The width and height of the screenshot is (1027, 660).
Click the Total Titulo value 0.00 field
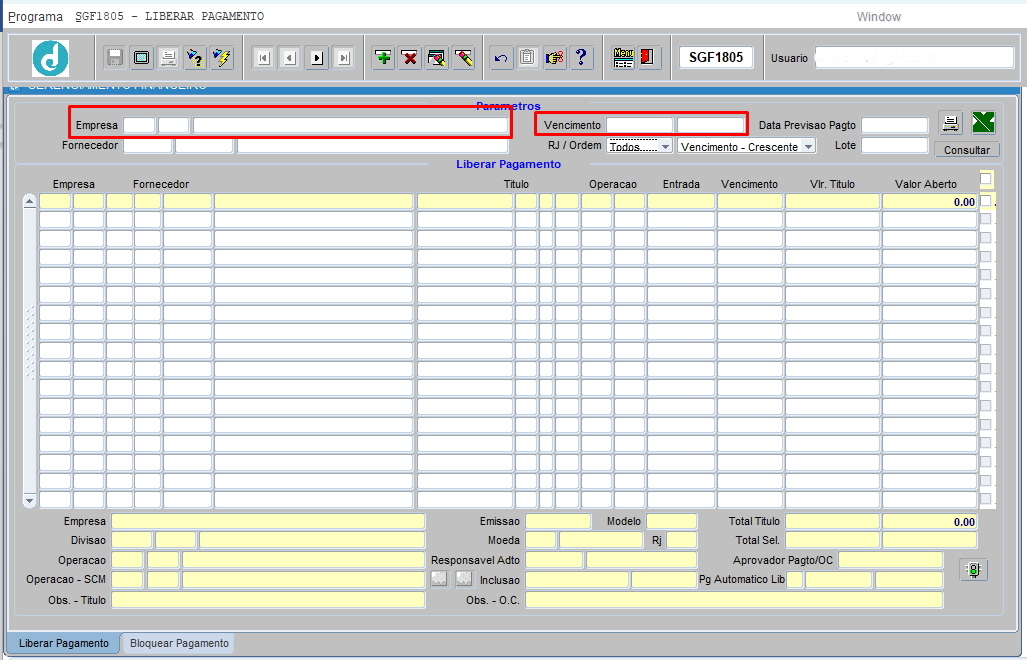[929, 522]
